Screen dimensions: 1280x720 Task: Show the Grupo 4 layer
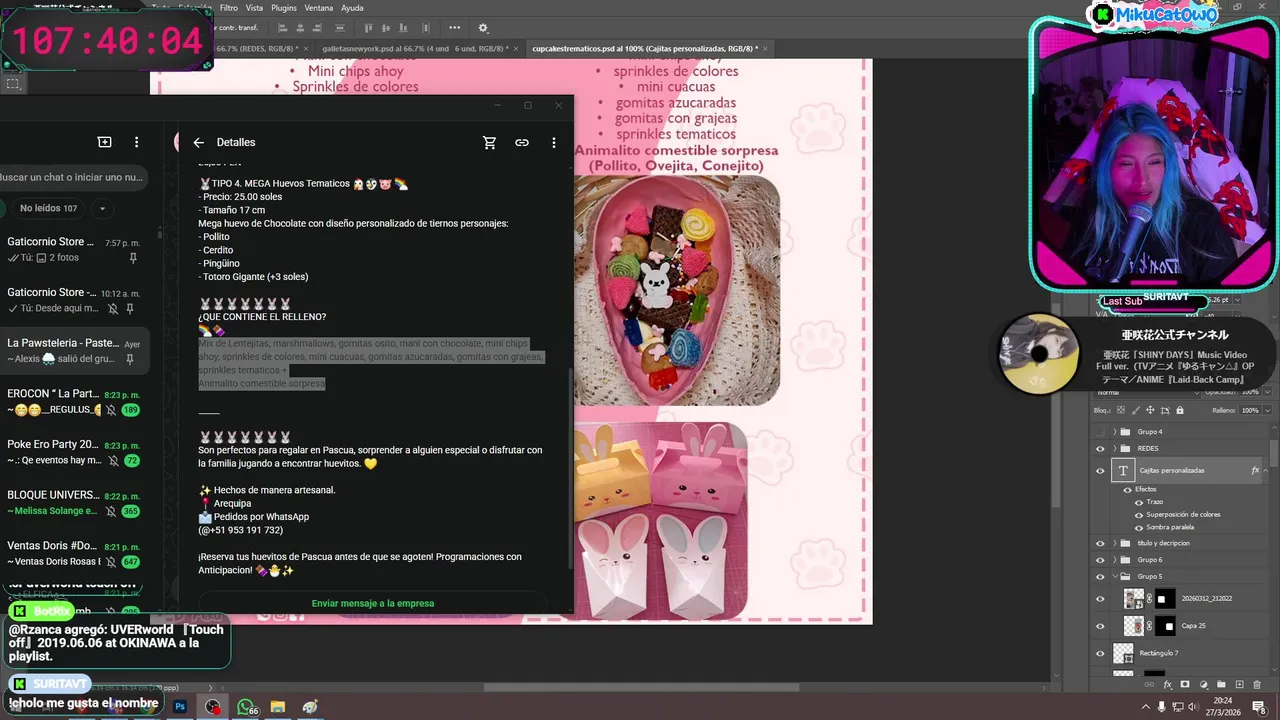coord(1100,432)
